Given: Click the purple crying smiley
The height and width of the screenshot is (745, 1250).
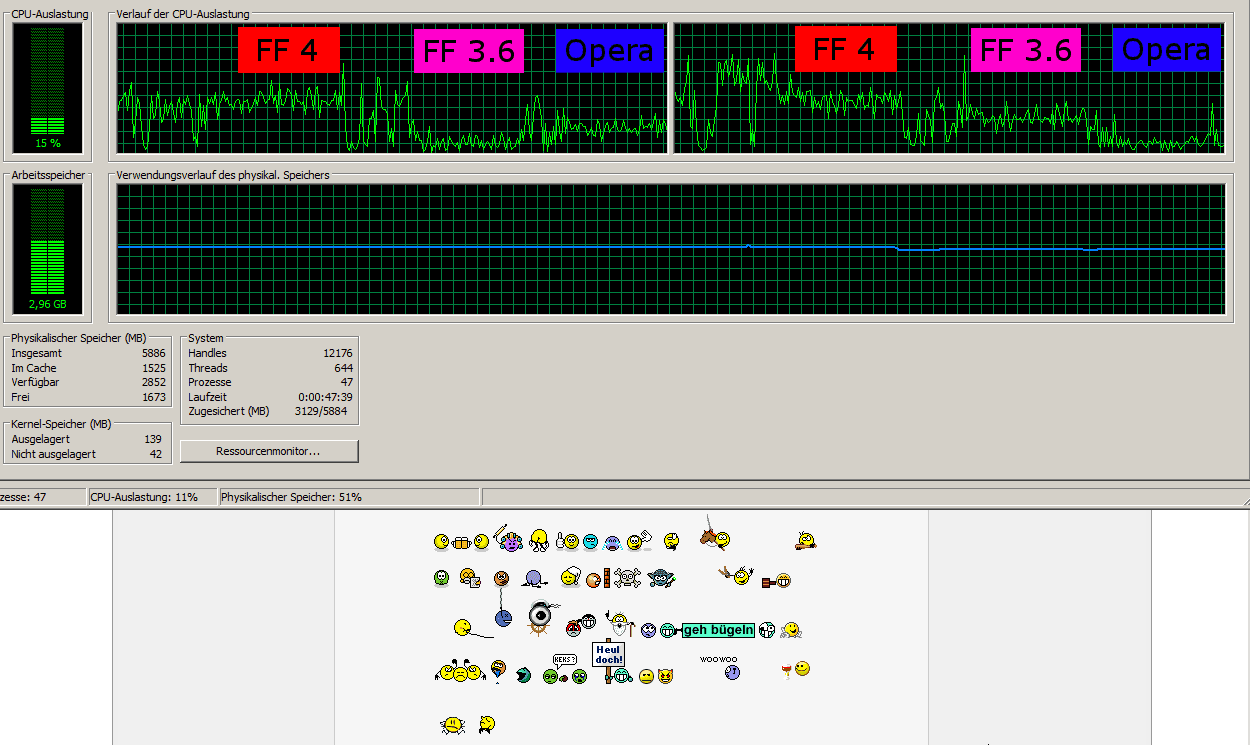Looking at the screenshot, I should [612, 543].
